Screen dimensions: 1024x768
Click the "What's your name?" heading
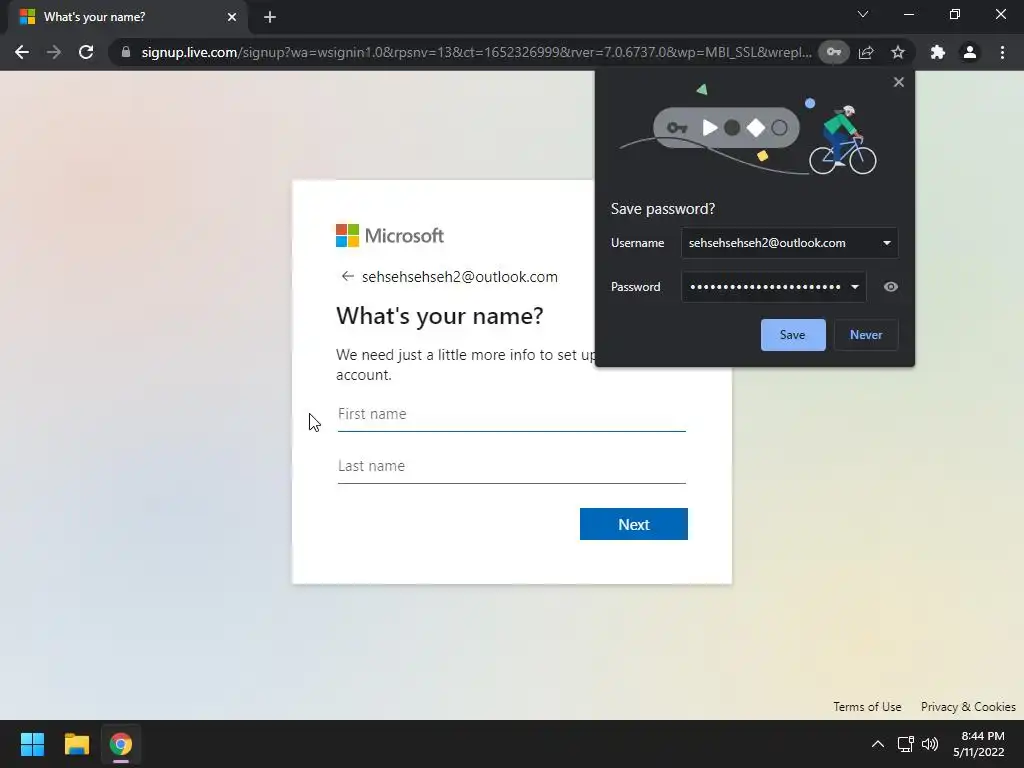(x=440, y=316)
